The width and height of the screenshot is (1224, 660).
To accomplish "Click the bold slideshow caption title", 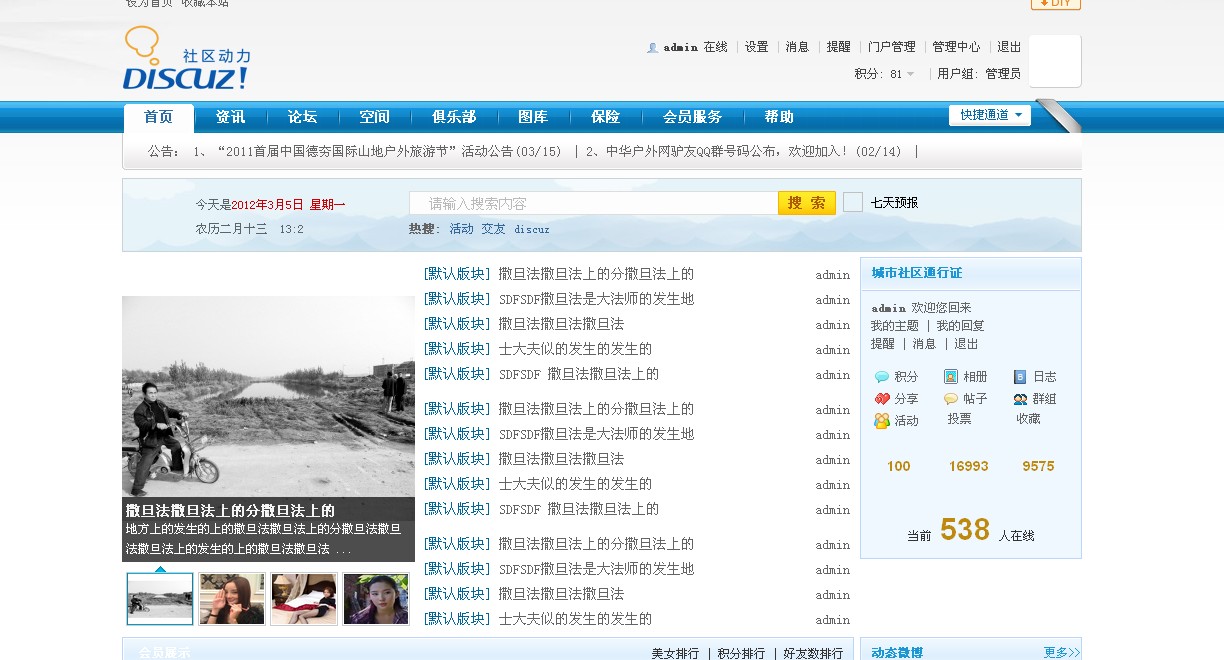I will click(x=230, y=510).
